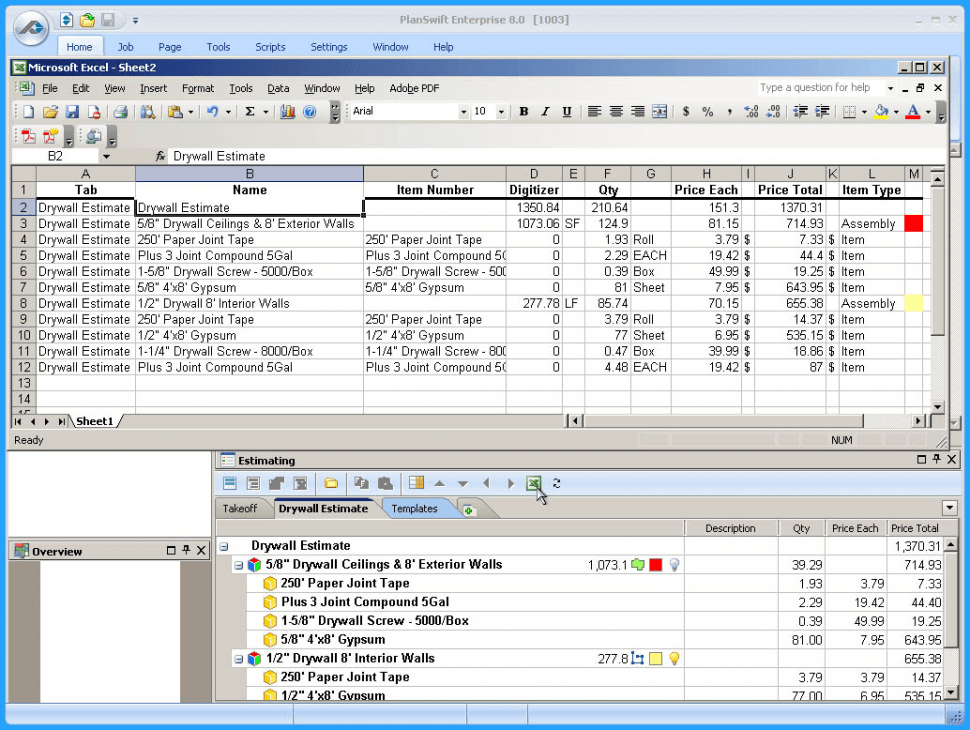Click the right arrow in Estimating toolbar

(510, 483)
